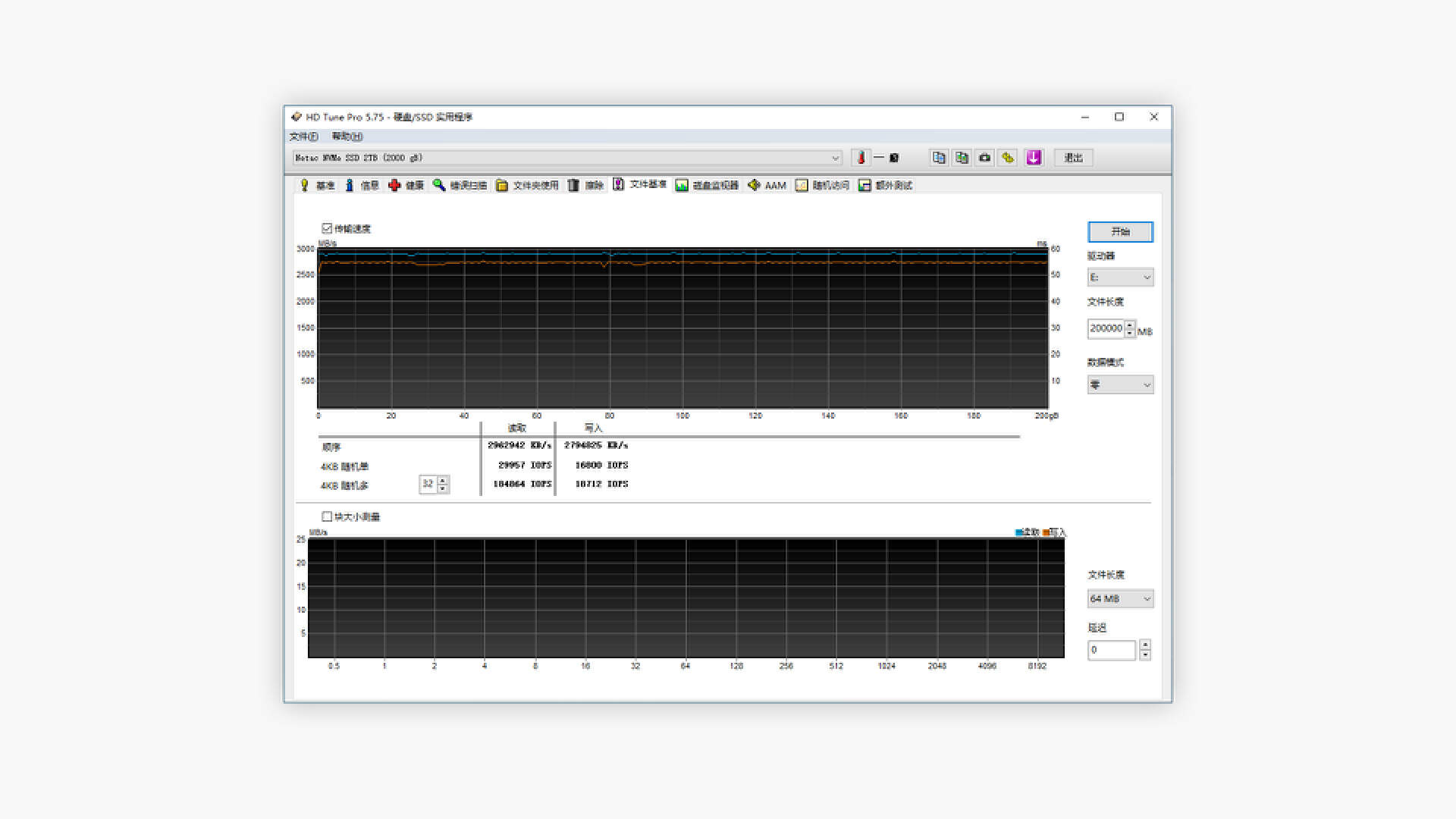The height and width of the screenshot is (819, 1456).
Task: Click the copy text to clipboard icon
Action: (939, 158)
